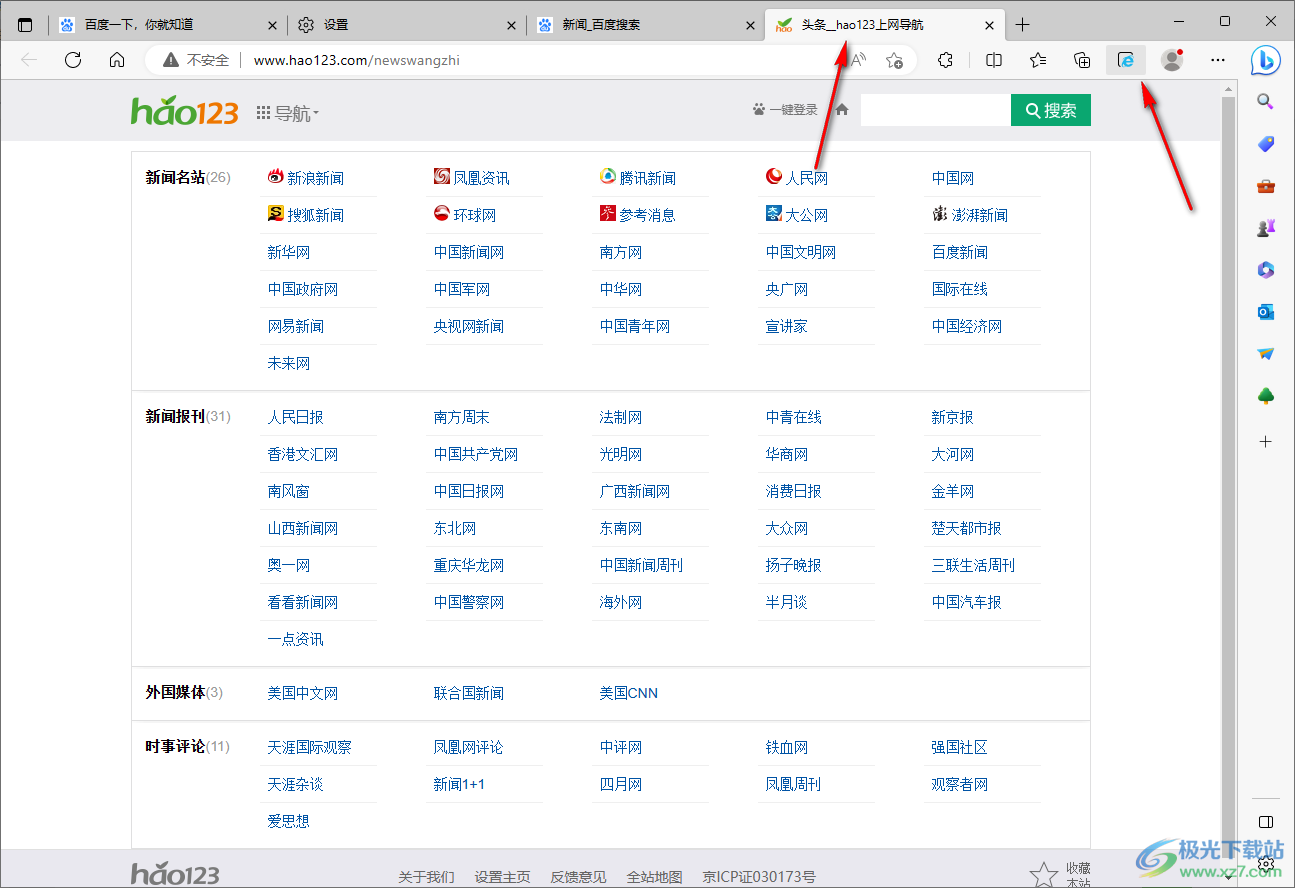Open the user profile avatar
Screen dimensions: 1295x888
pos(1172,60)
